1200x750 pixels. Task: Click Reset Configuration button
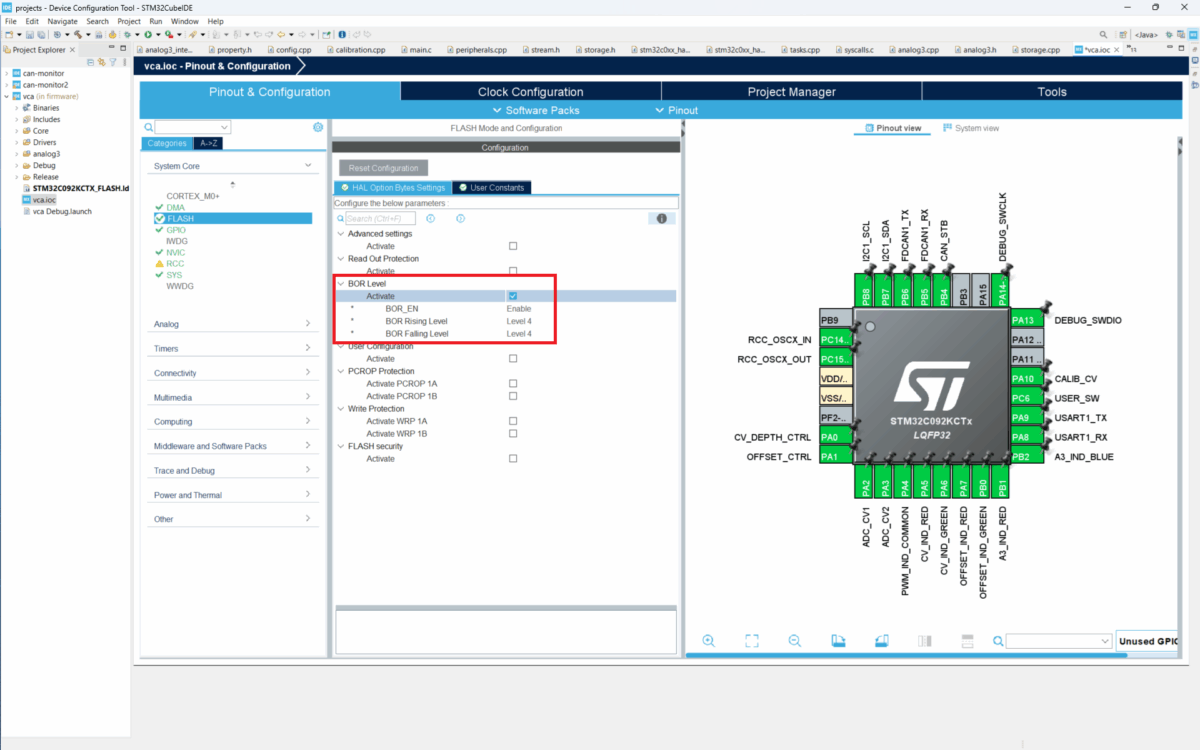pyautogui.click(x=384, y=168)
